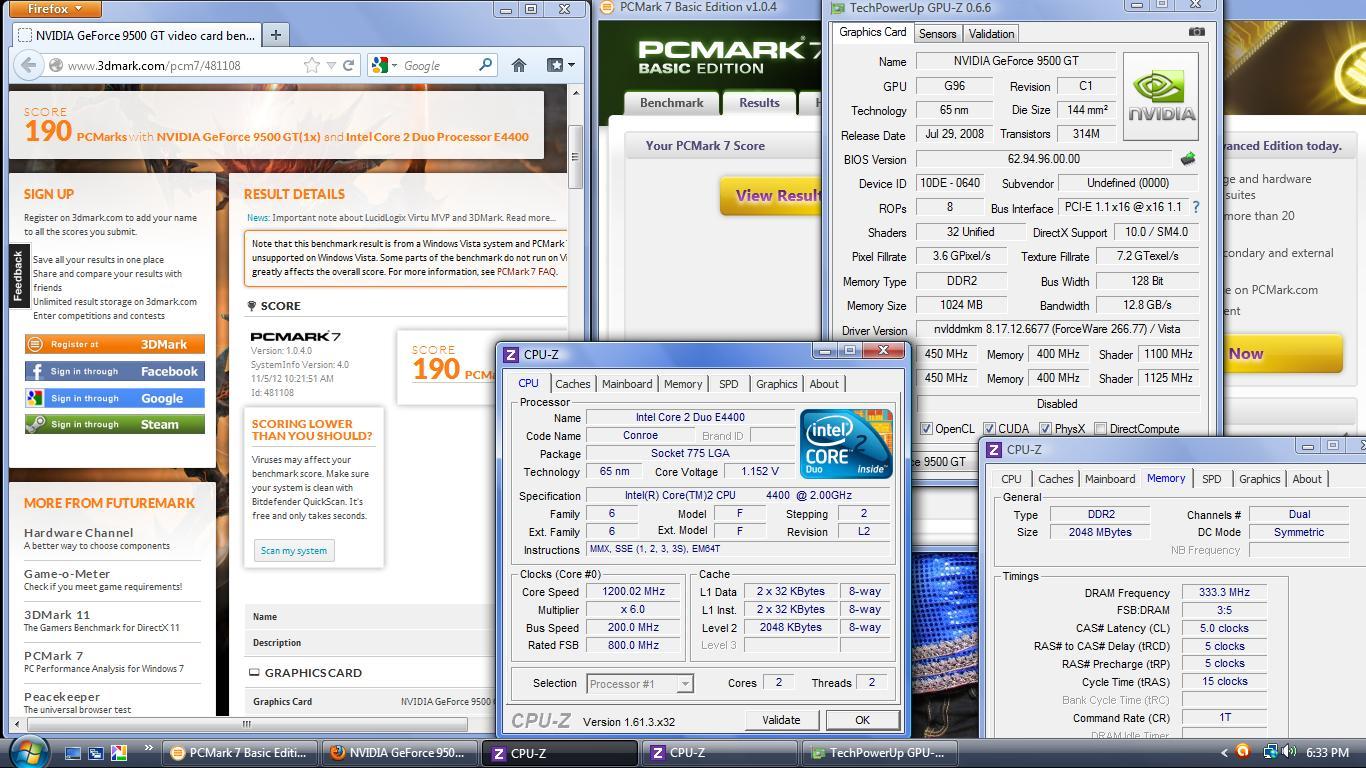Save BIOS using the chip icon in GPU-Z
The width and height of the screenshot is (1366, 768).
1188,159
